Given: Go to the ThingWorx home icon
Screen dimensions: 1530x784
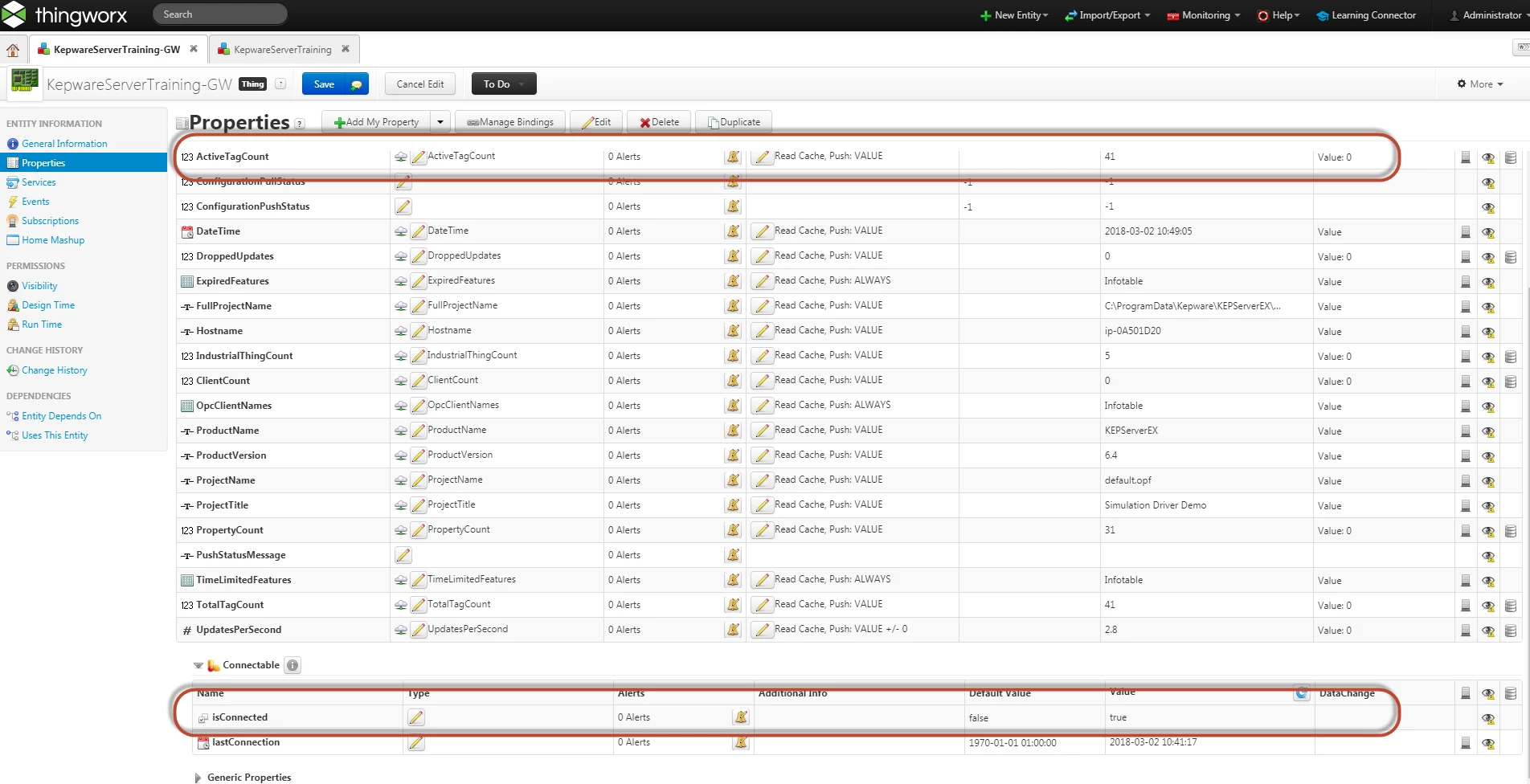Looking at the screenshot, I should [13, 51].
